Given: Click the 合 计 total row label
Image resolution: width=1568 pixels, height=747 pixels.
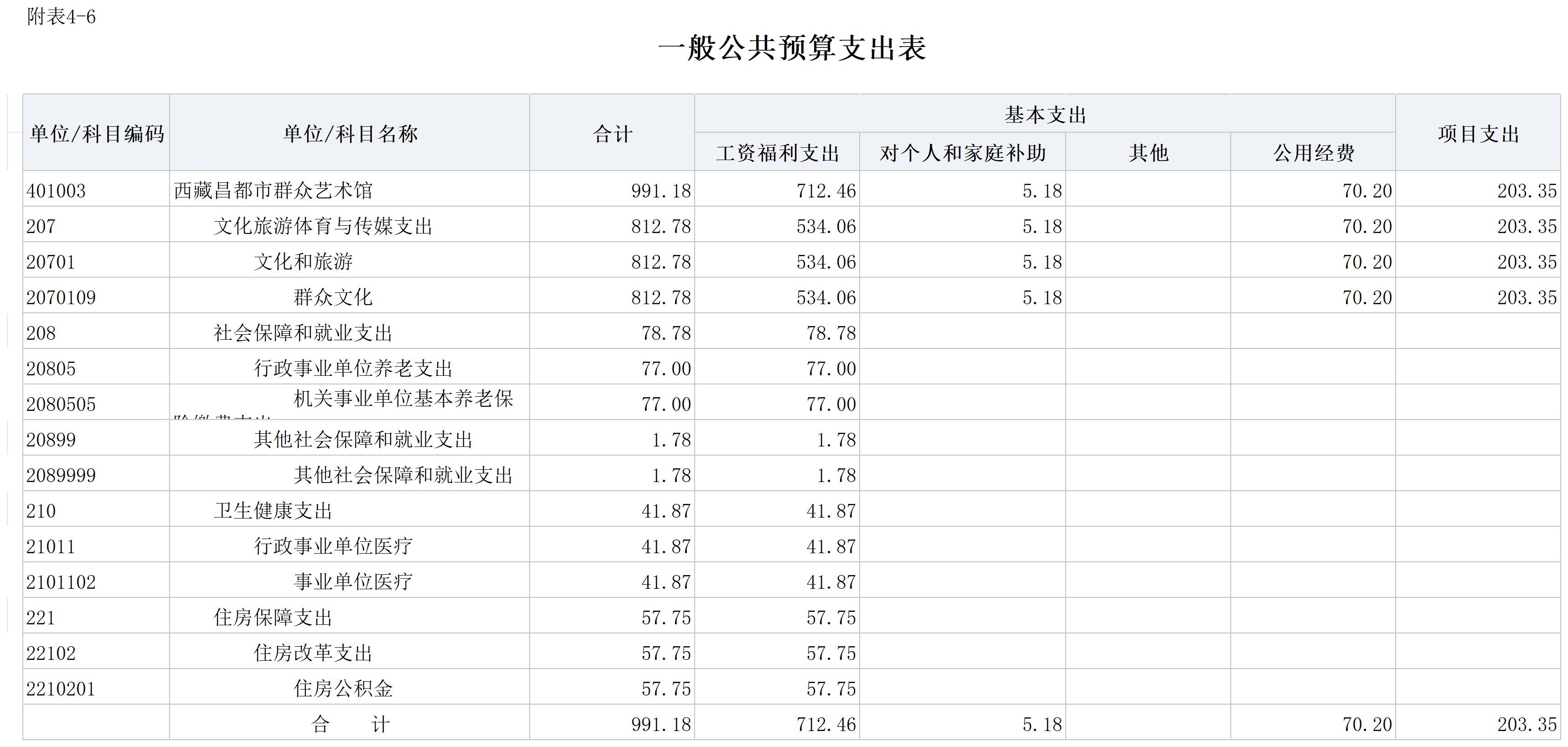Looking at the screenshot, I should [350, 724].
